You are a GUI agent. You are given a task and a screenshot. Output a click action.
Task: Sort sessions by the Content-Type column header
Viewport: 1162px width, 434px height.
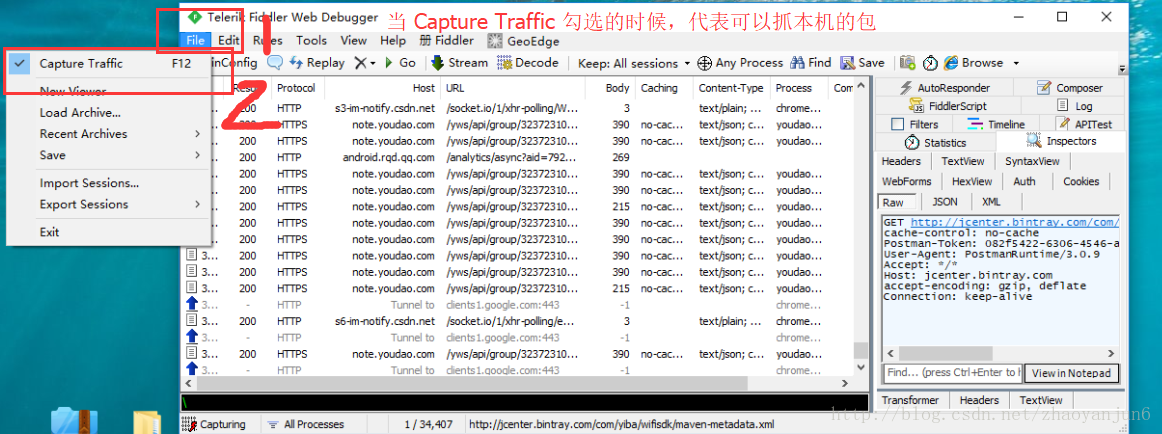[x=731, y=88]
